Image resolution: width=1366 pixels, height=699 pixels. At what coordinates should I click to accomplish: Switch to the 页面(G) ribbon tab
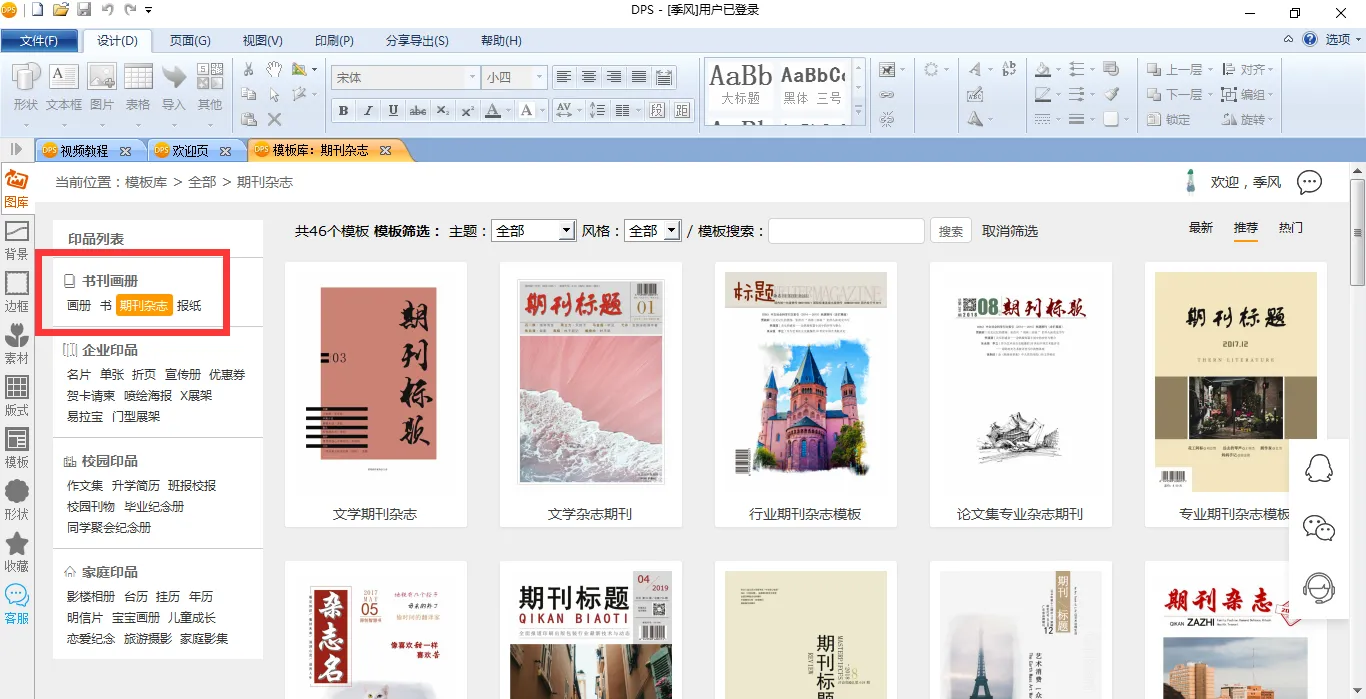point(189,41)
